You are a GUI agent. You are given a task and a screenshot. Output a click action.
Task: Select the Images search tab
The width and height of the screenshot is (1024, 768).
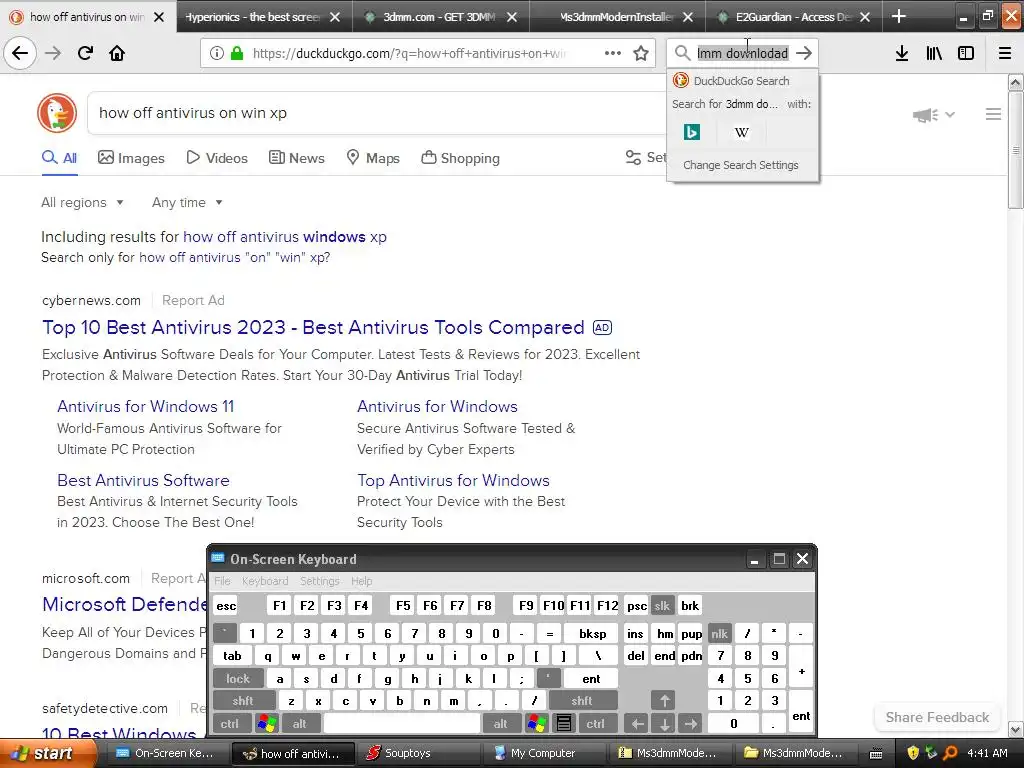pos(131,158)
